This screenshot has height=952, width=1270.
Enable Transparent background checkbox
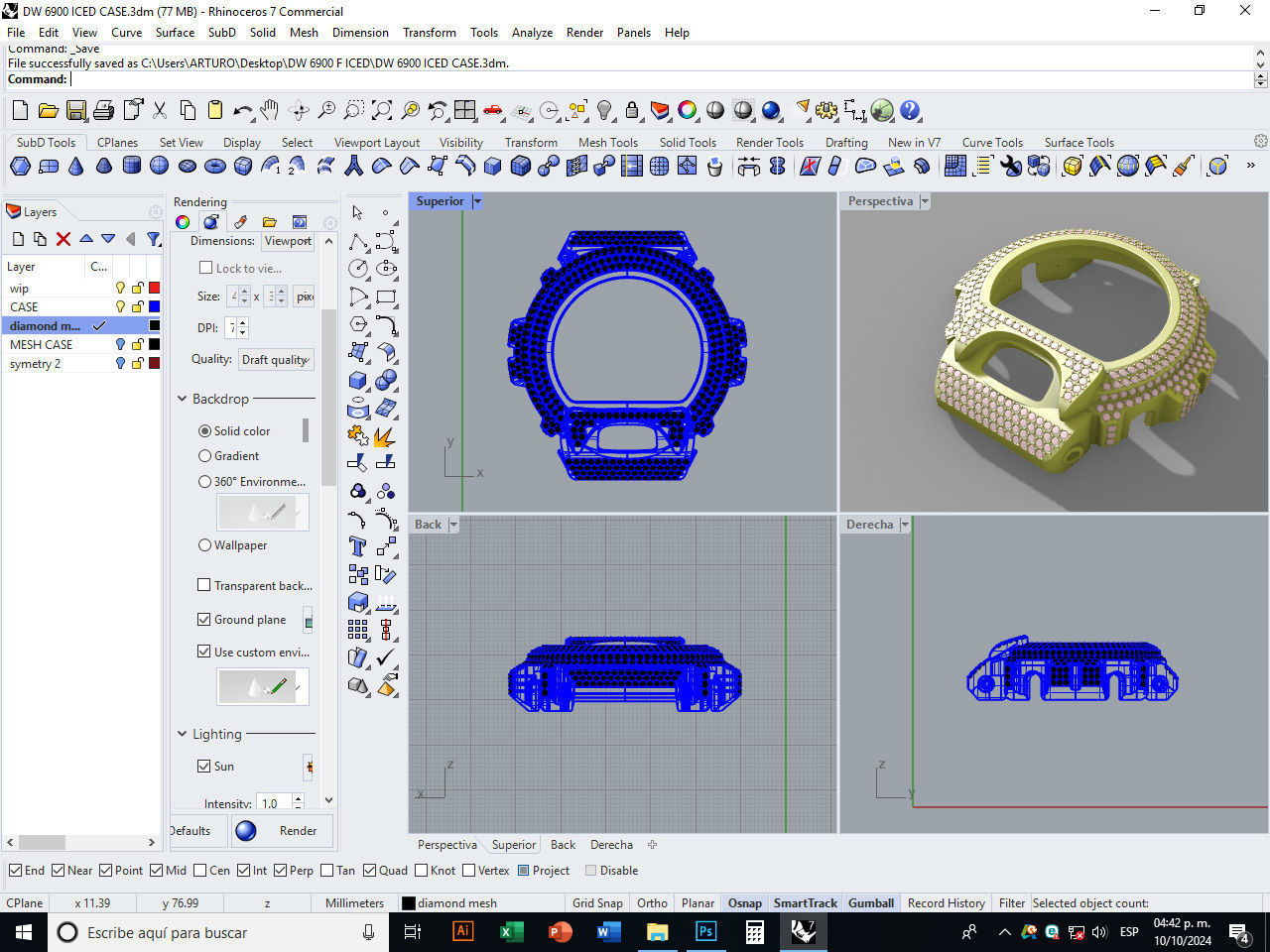(x=204, y=586)
